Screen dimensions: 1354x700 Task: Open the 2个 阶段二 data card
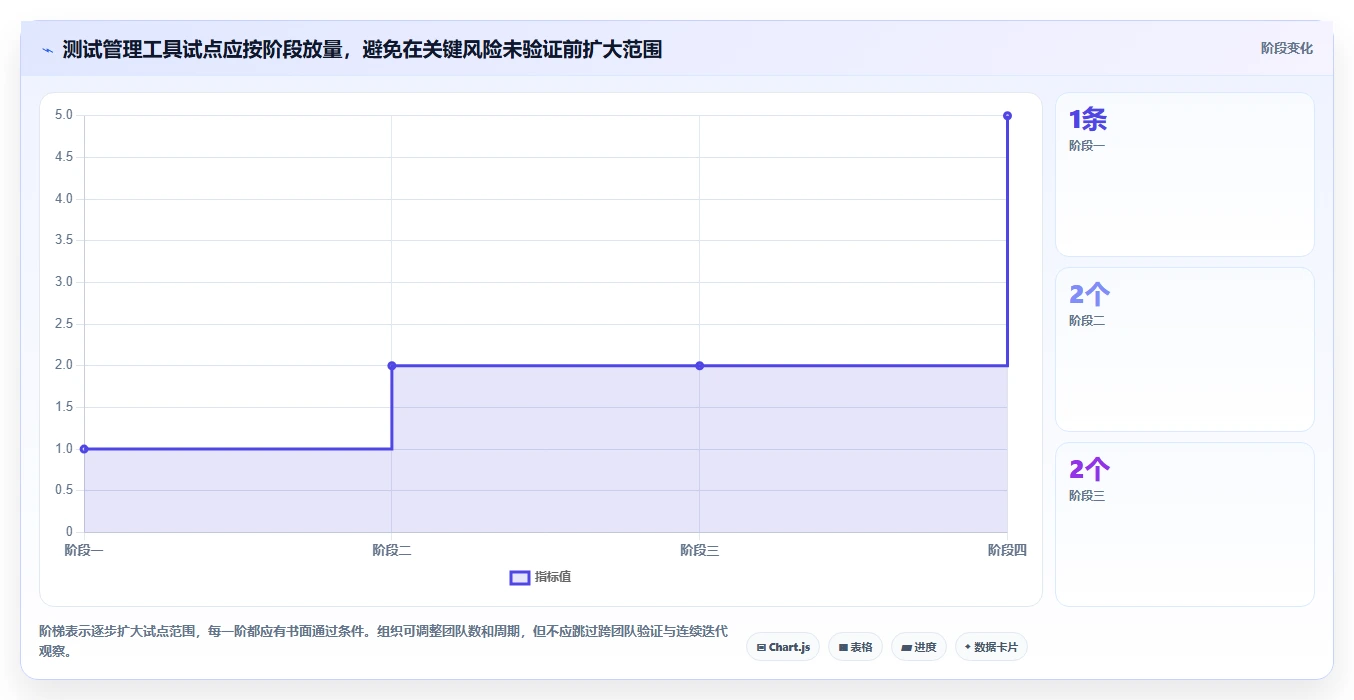tap(1184, 349)
